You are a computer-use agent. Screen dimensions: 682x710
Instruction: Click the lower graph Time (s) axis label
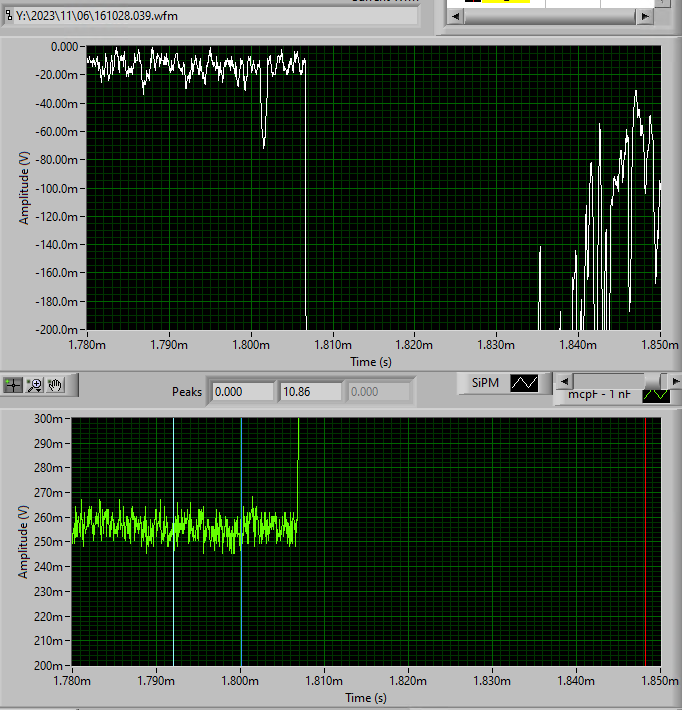click(x=366, y=698)
